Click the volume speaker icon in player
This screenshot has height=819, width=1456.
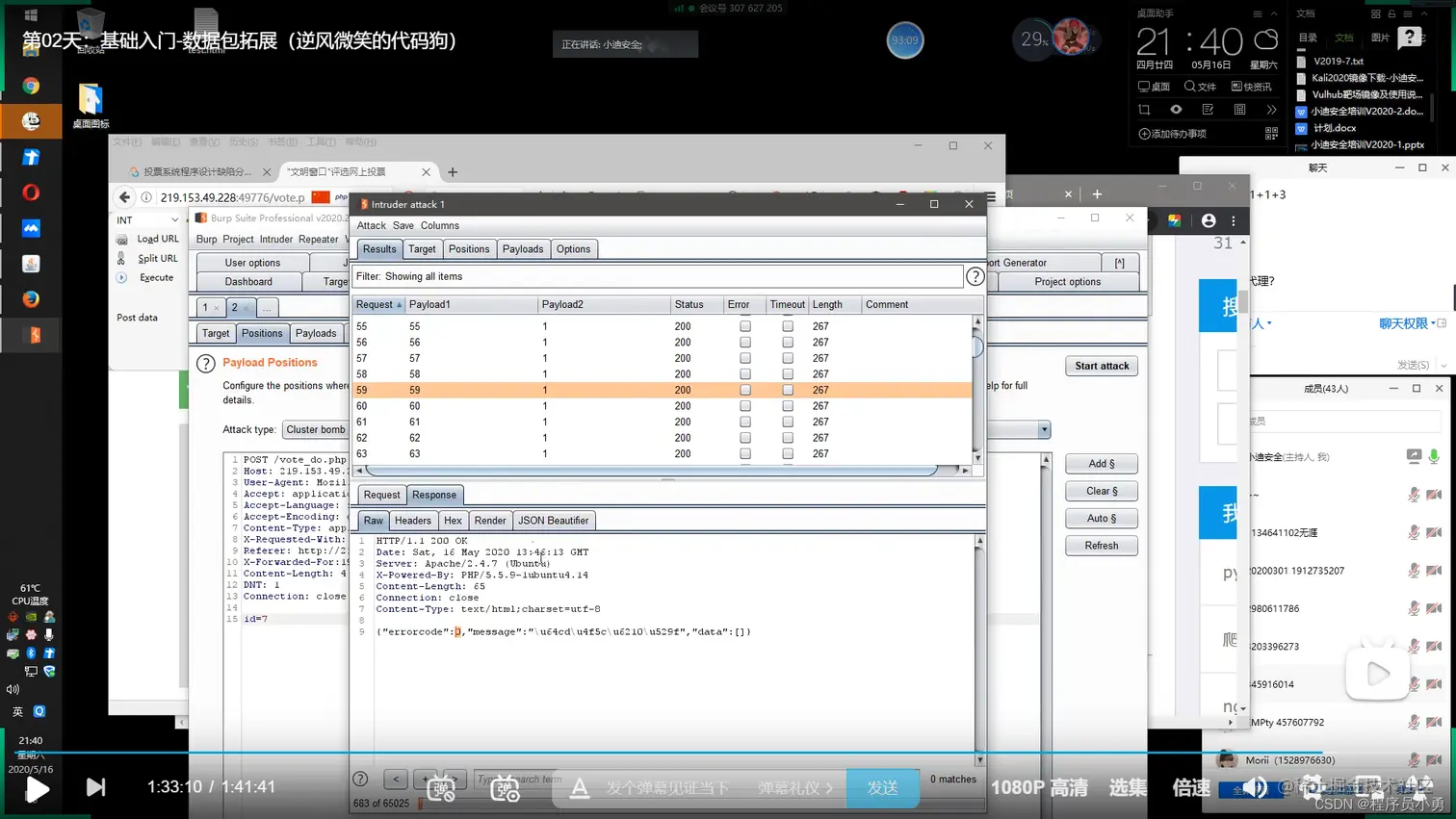point(1254,788)
